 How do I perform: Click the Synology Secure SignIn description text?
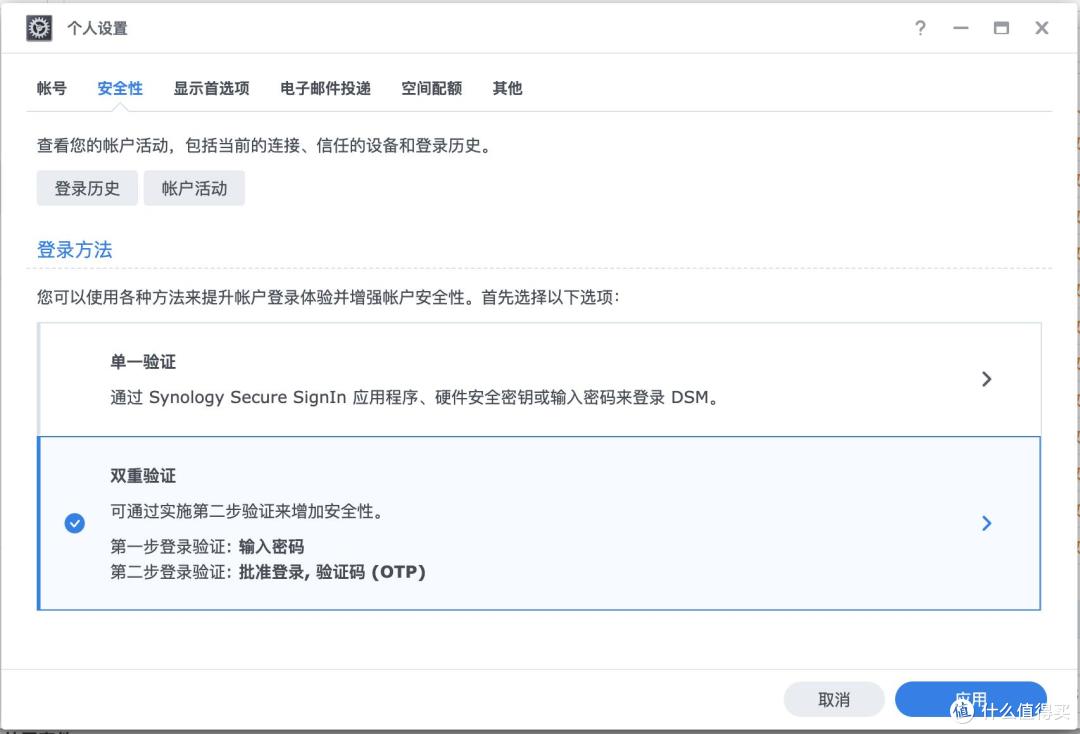pyautogui.click(x=416, y=397)
